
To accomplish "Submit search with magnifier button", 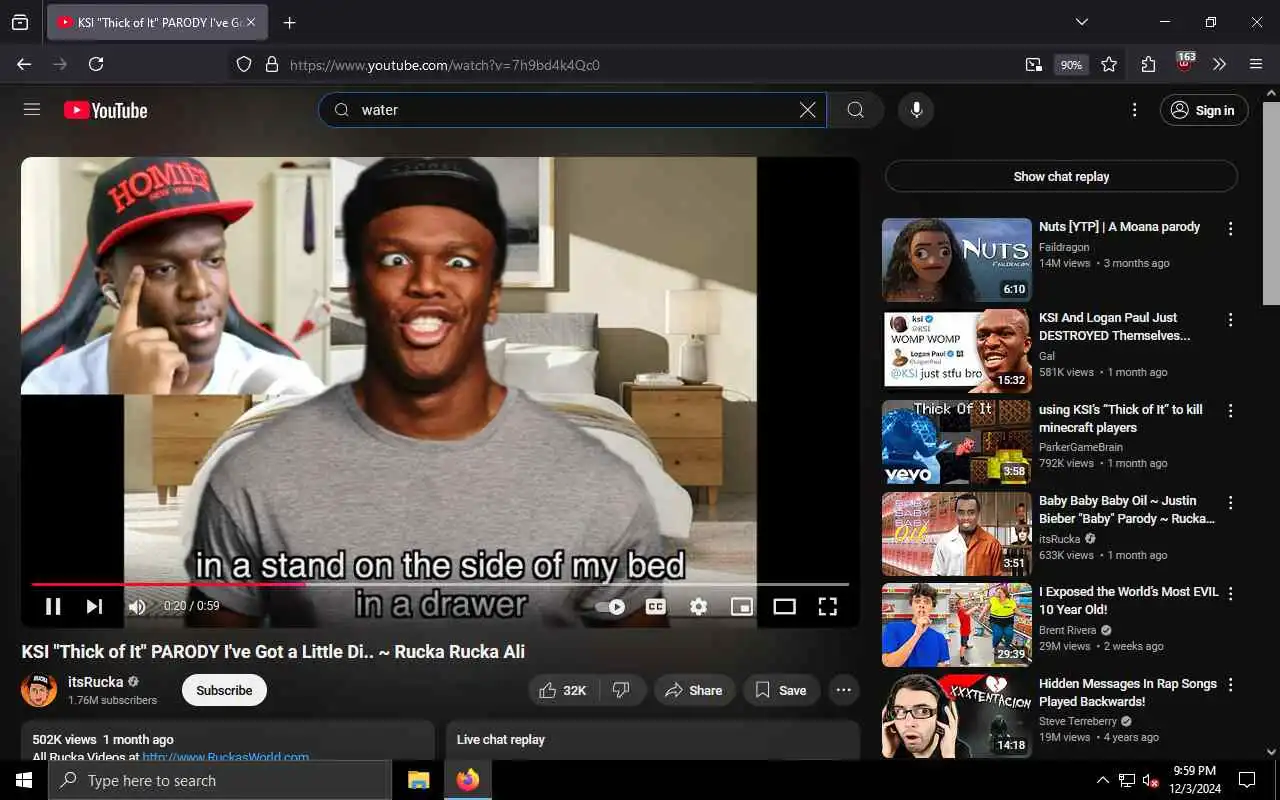I will [856, 110].
